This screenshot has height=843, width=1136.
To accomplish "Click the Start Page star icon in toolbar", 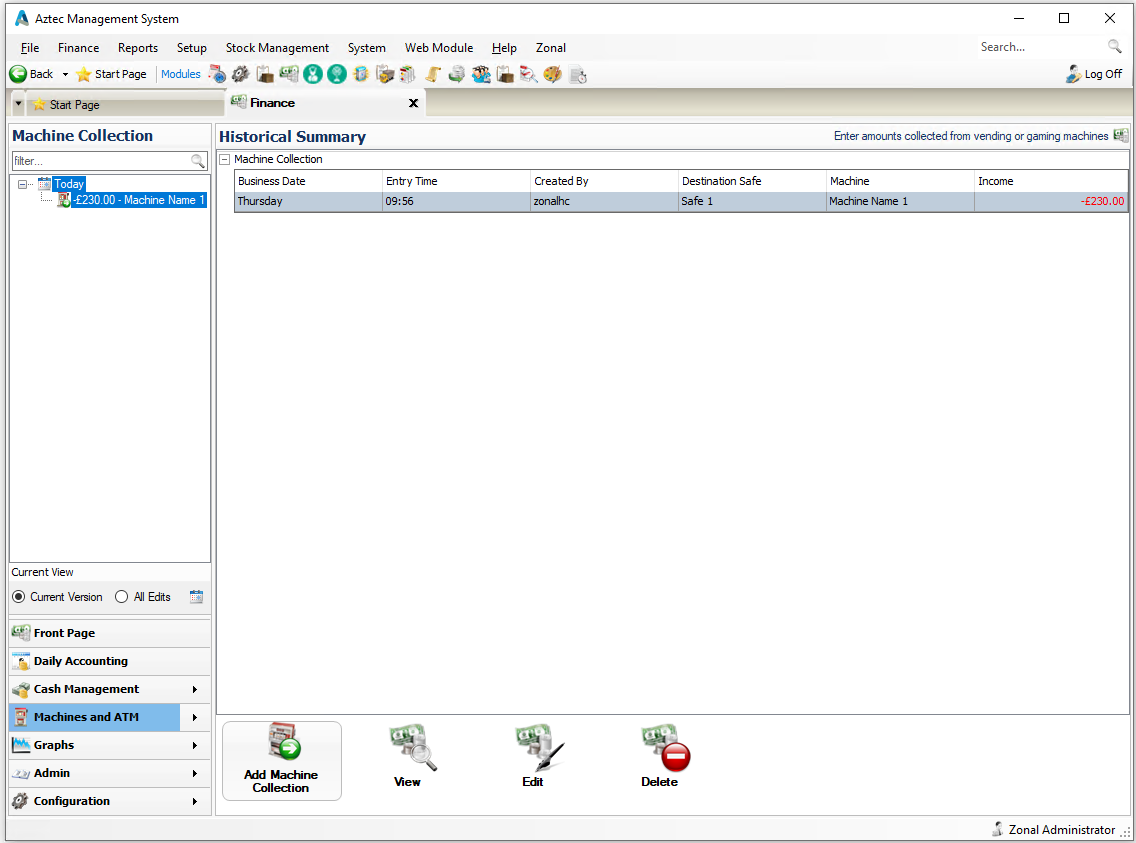I will pyautogui.click(x=84, y=74).
